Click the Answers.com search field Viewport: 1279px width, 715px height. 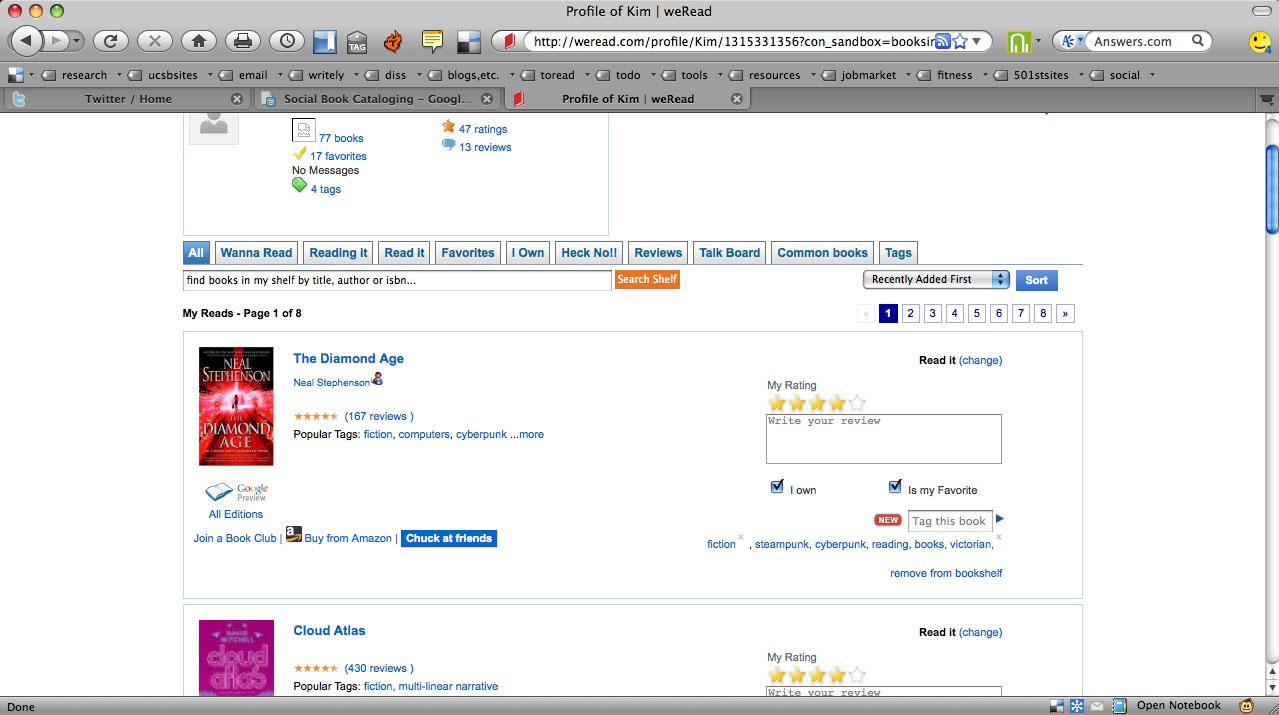[x=1137, y=41]
